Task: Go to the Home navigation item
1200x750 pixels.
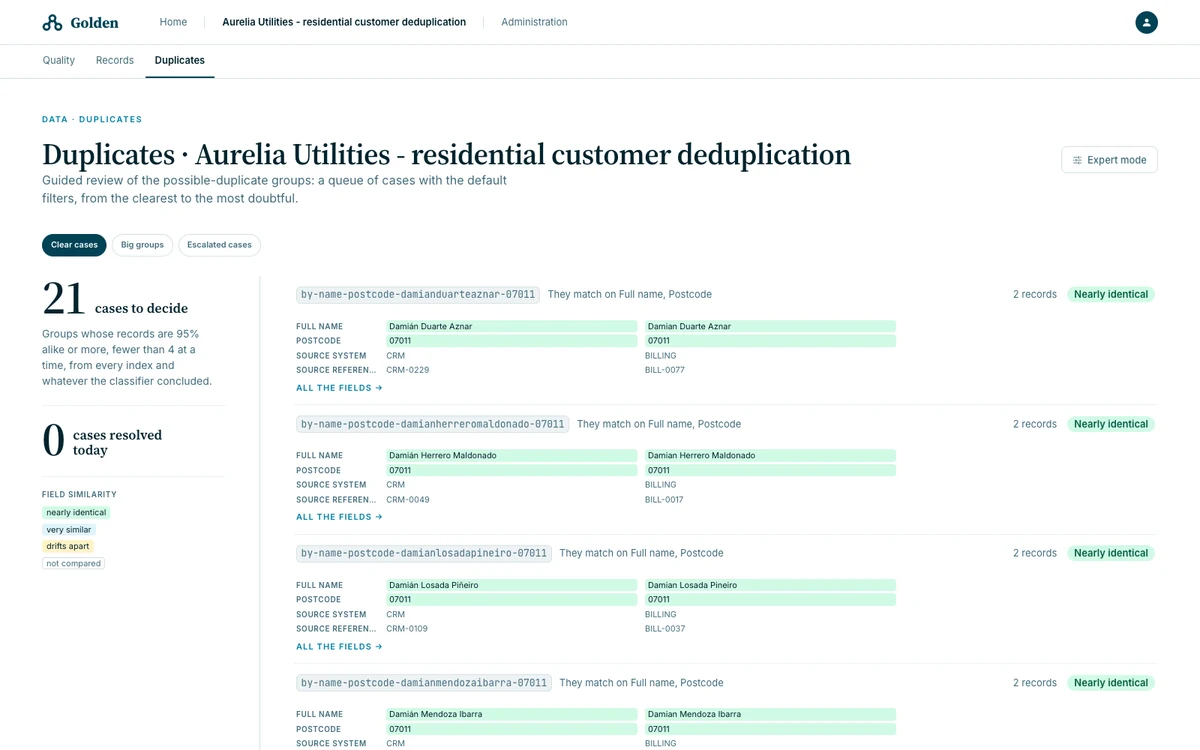Action: click(173, 22)
